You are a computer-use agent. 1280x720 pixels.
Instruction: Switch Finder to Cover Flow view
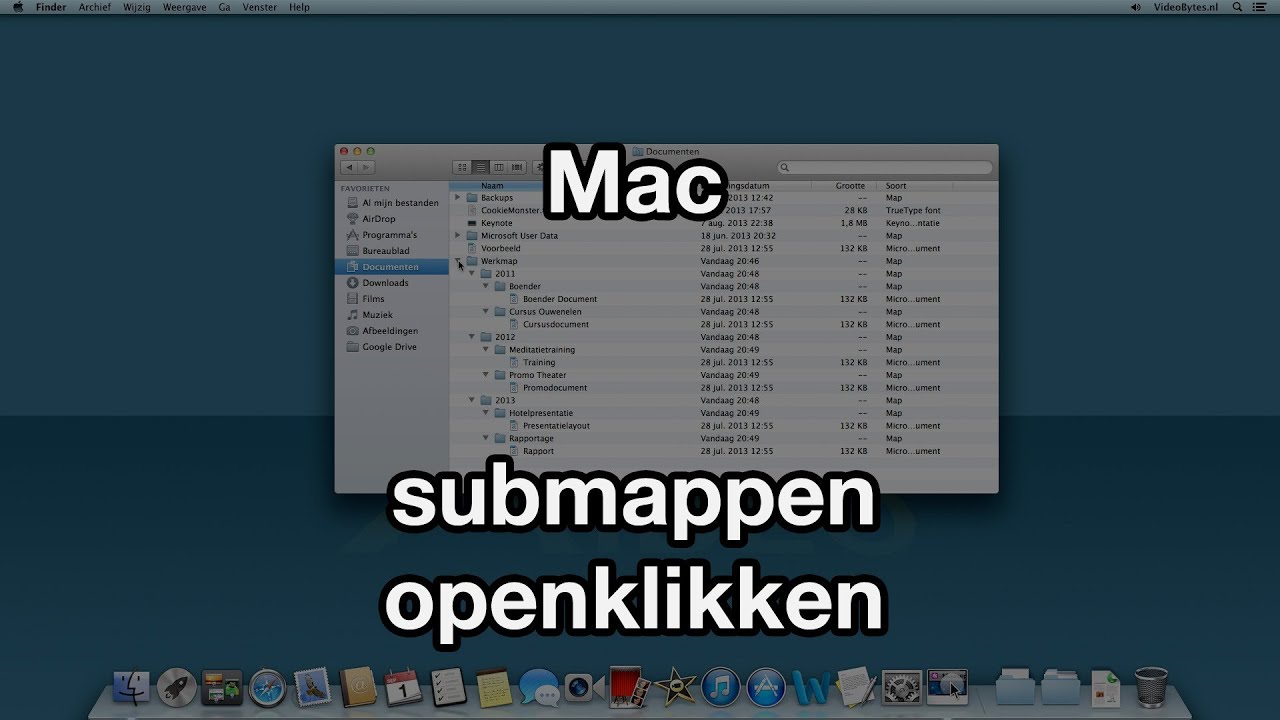click(517, 167)
